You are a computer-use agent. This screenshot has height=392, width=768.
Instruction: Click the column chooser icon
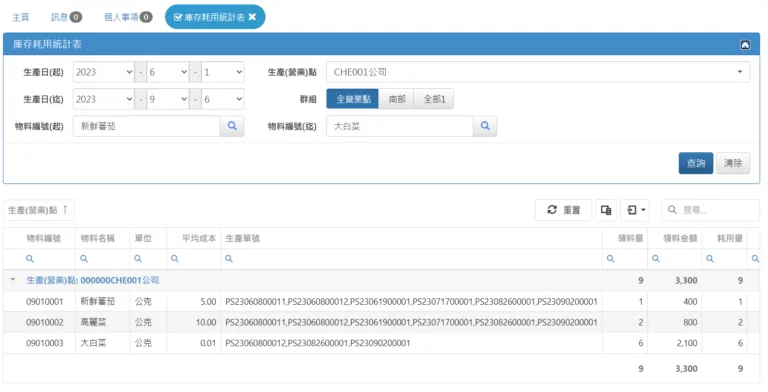(x=606, y=210)
